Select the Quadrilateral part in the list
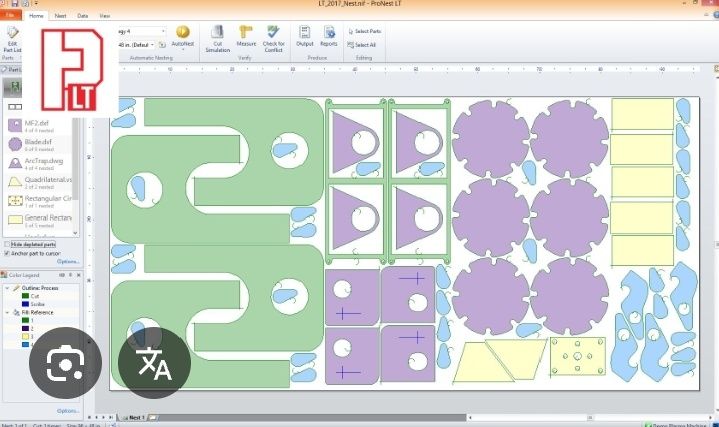 tap(39, 182)
